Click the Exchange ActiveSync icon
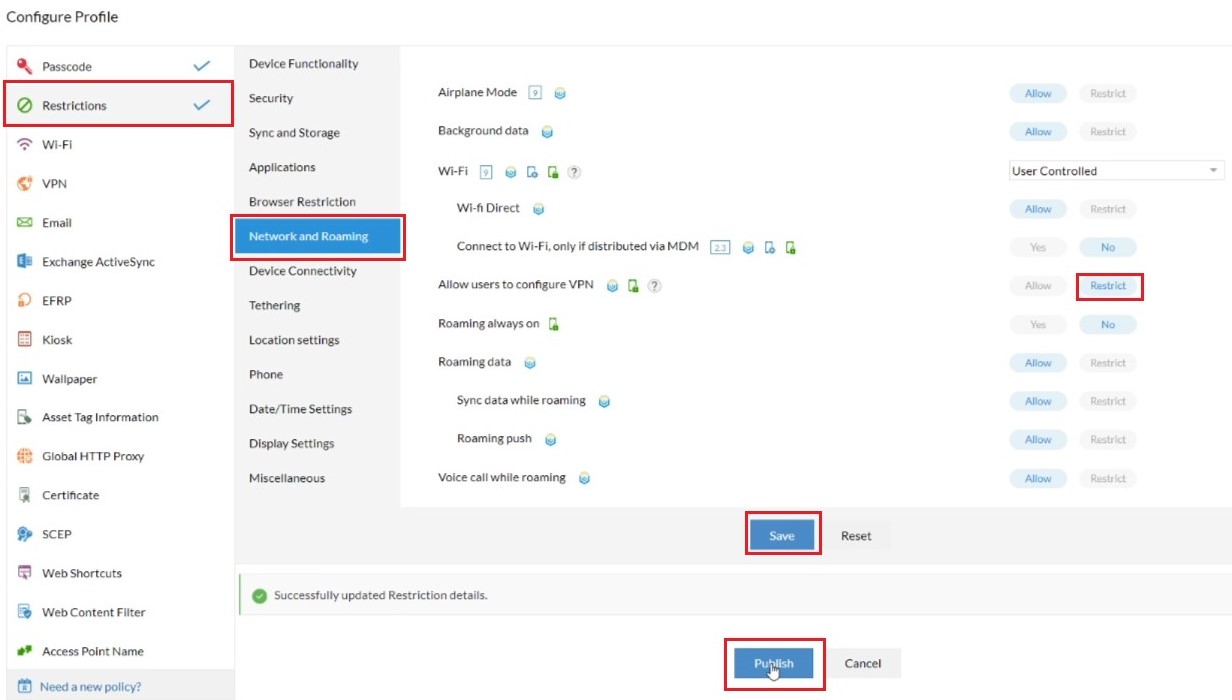1232x700 pixels. point(25,262)
